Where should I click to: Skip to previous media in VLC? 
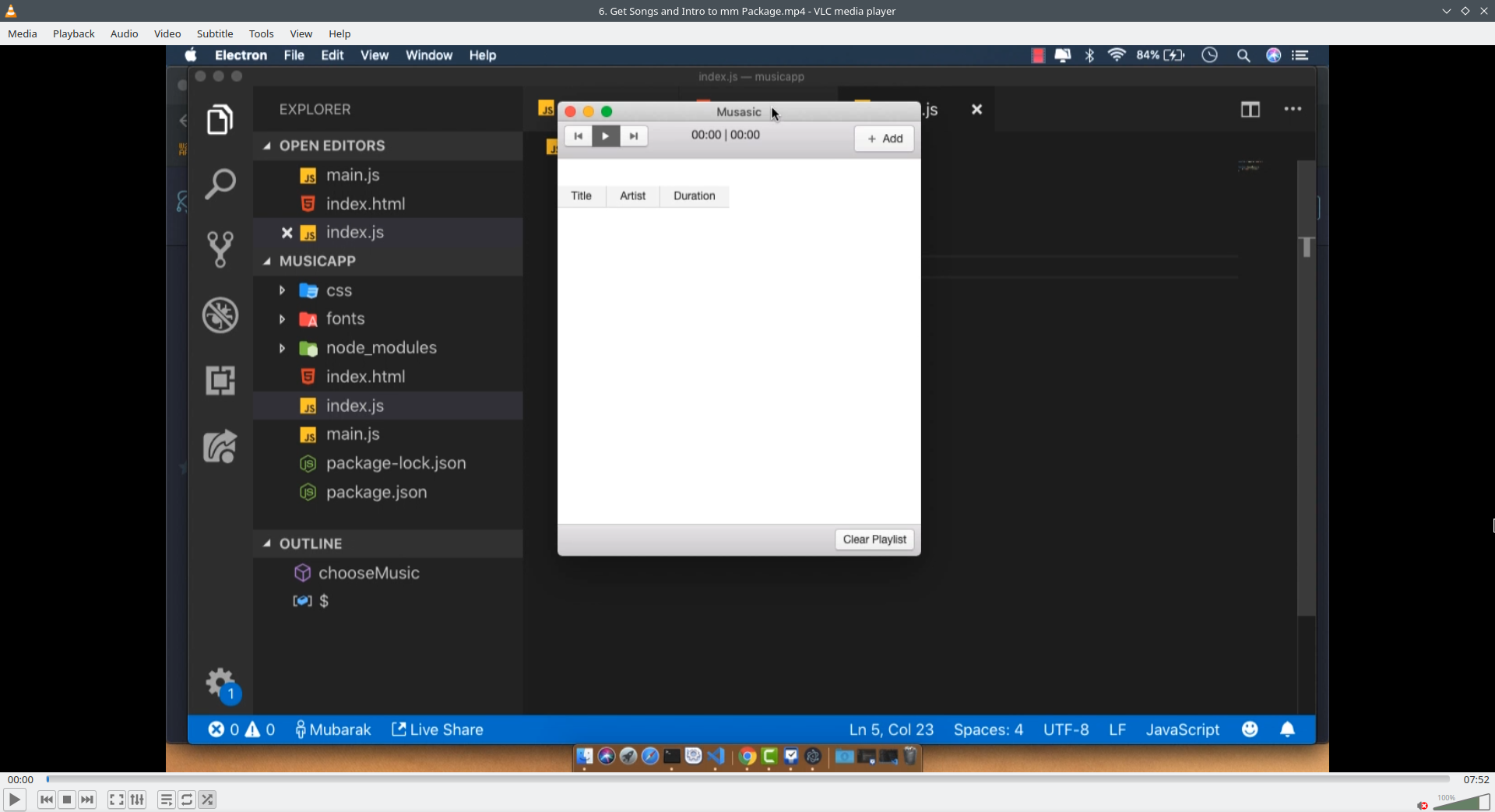pyautogui.click(x=47, y=800)
